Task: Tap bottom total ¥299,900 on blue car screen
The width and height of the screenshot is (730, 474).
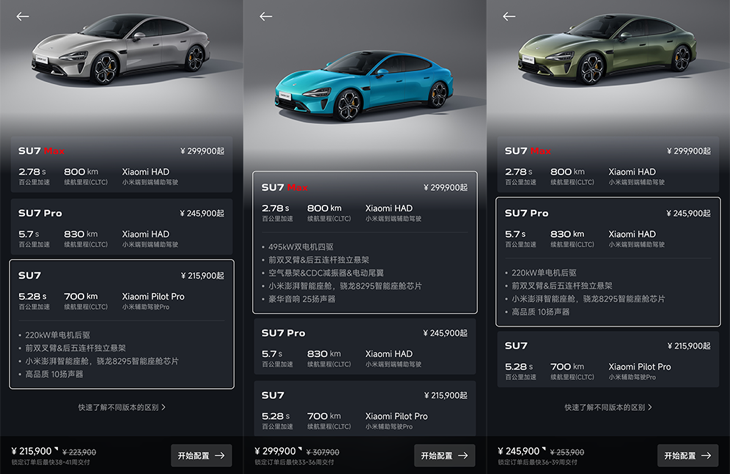Action: point(275,451)
